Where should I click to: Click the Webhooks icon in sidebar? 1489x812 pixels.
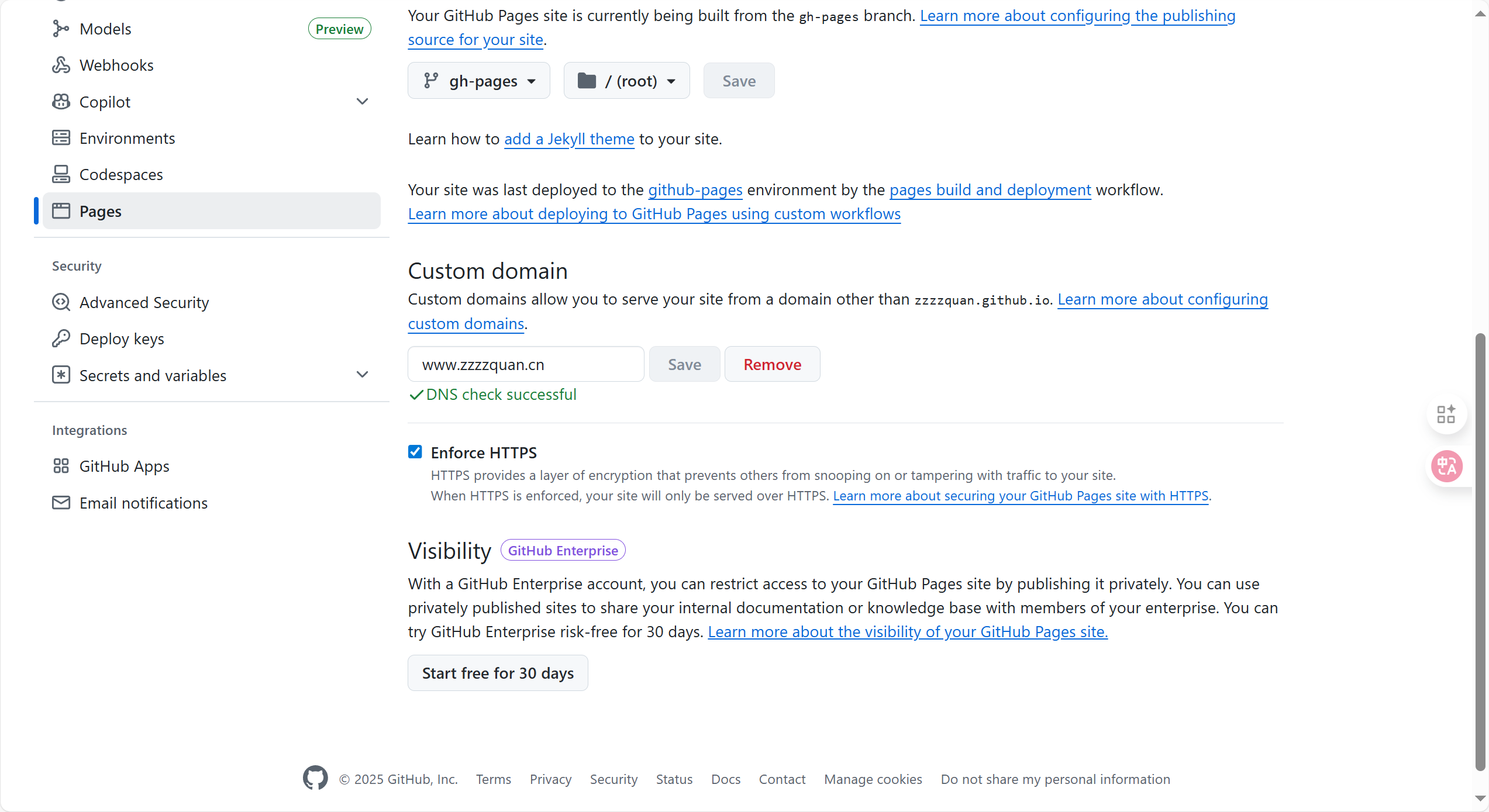coord(61,65)
